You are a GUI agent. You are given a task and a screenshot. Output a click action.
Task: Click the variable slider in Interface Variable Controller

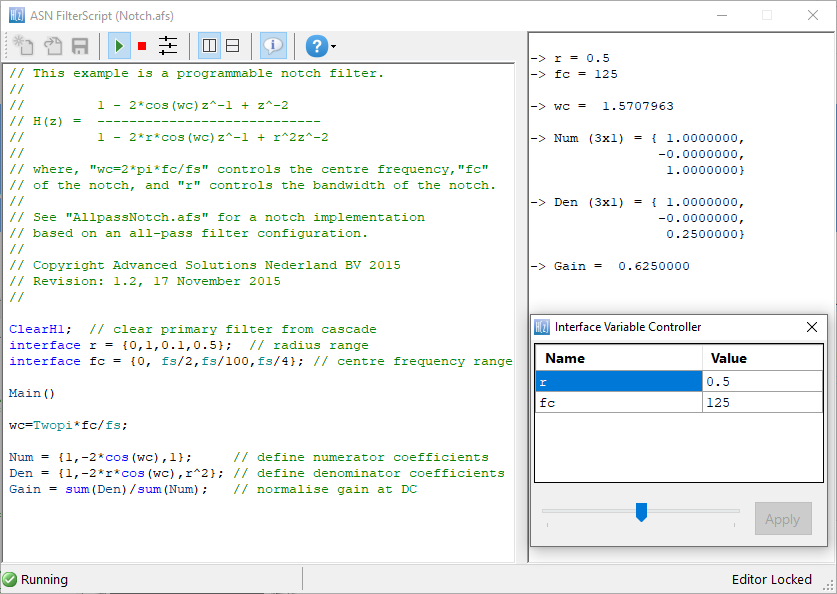(x=641, y=512)
